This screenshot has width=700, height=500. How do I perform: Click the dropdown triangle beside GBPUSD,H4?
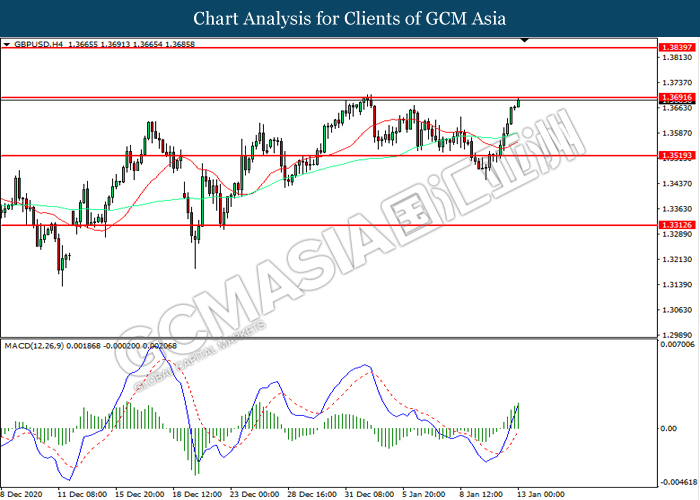point(7,45)
